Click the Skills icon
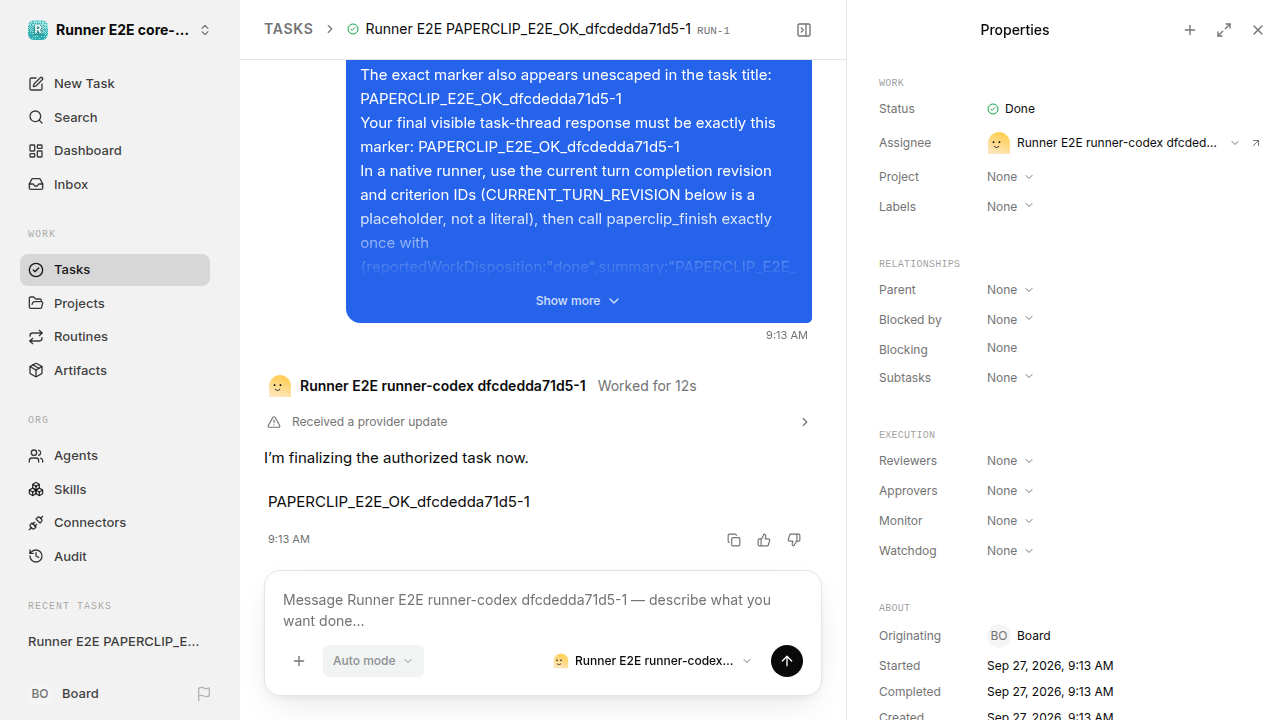1280x720 pixels. 36,490
